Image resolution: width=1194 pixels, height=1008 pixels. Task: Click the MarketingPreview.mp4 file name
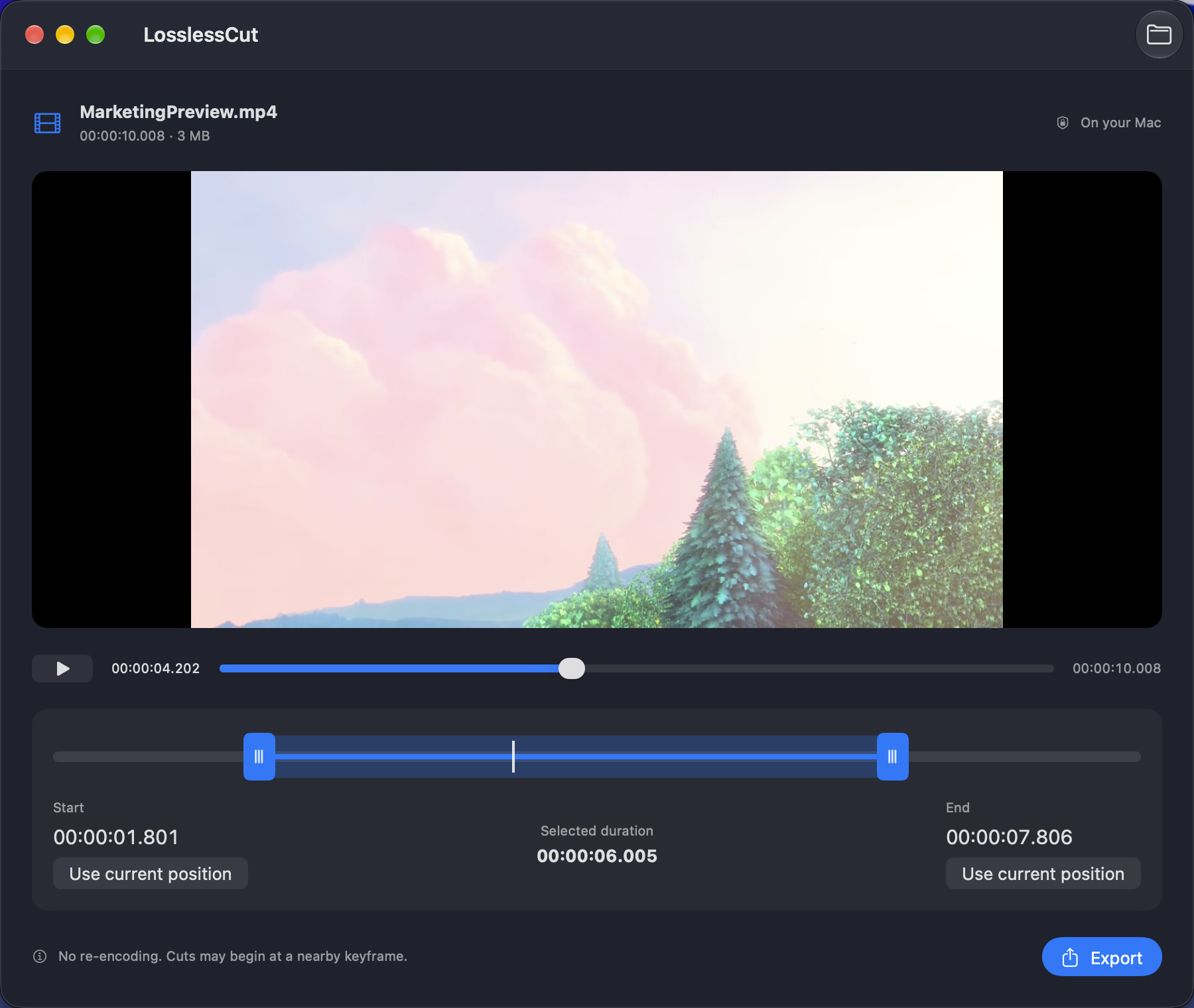(x=178, y=112)
